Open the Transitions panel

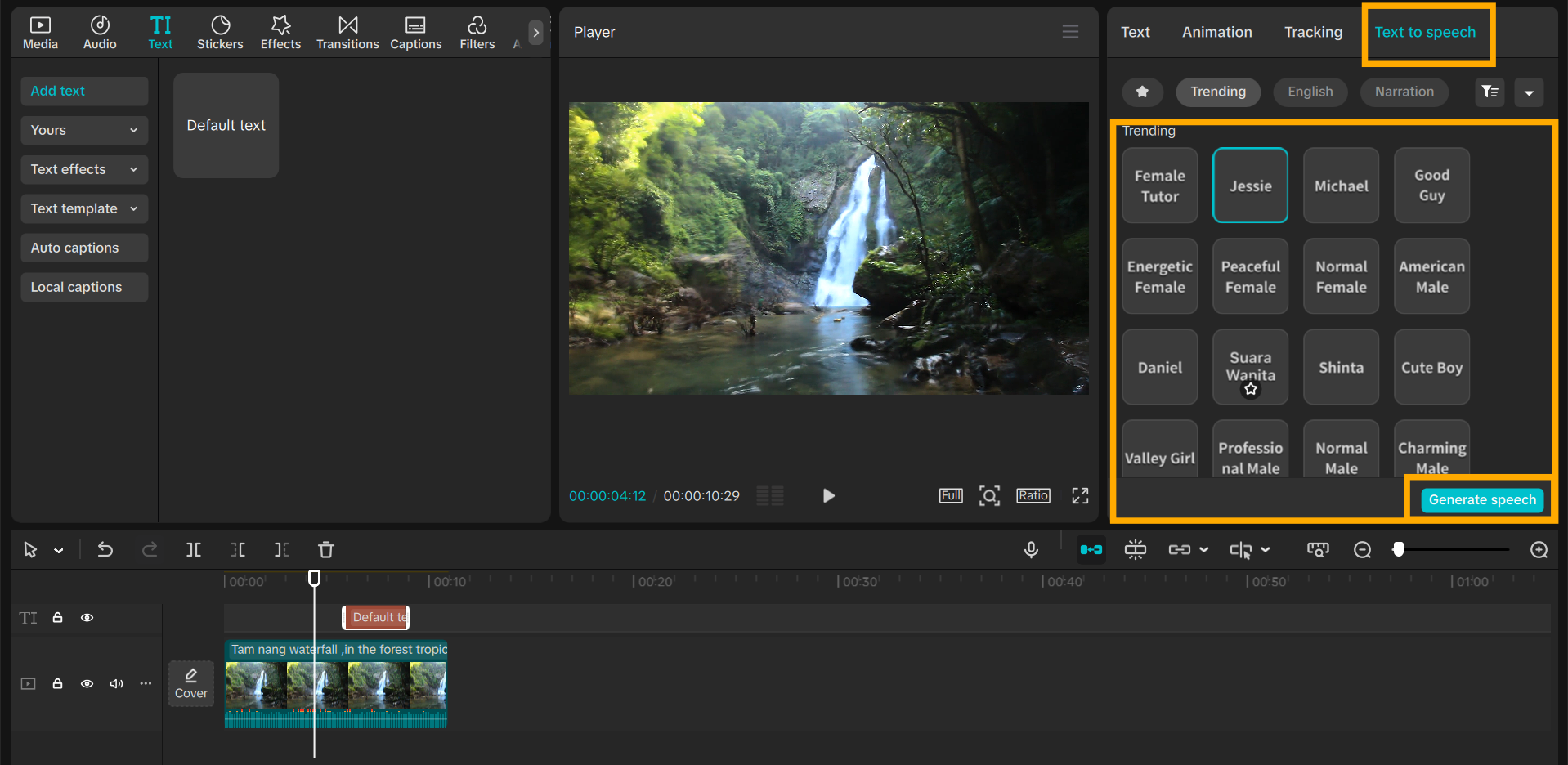[x=347, y=33]
